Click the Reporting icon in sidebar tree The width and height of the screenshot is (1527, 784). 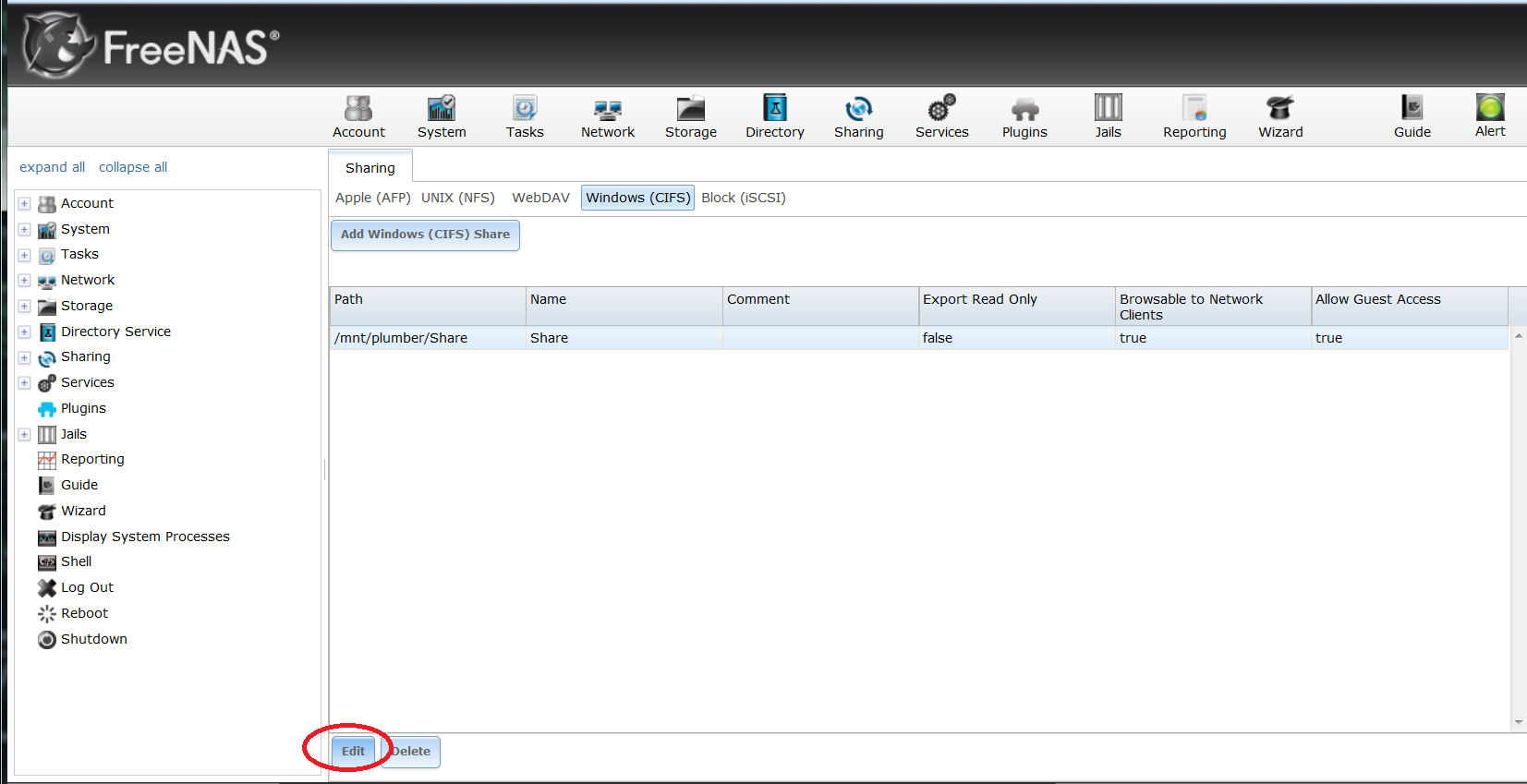[x=47, y=460]
